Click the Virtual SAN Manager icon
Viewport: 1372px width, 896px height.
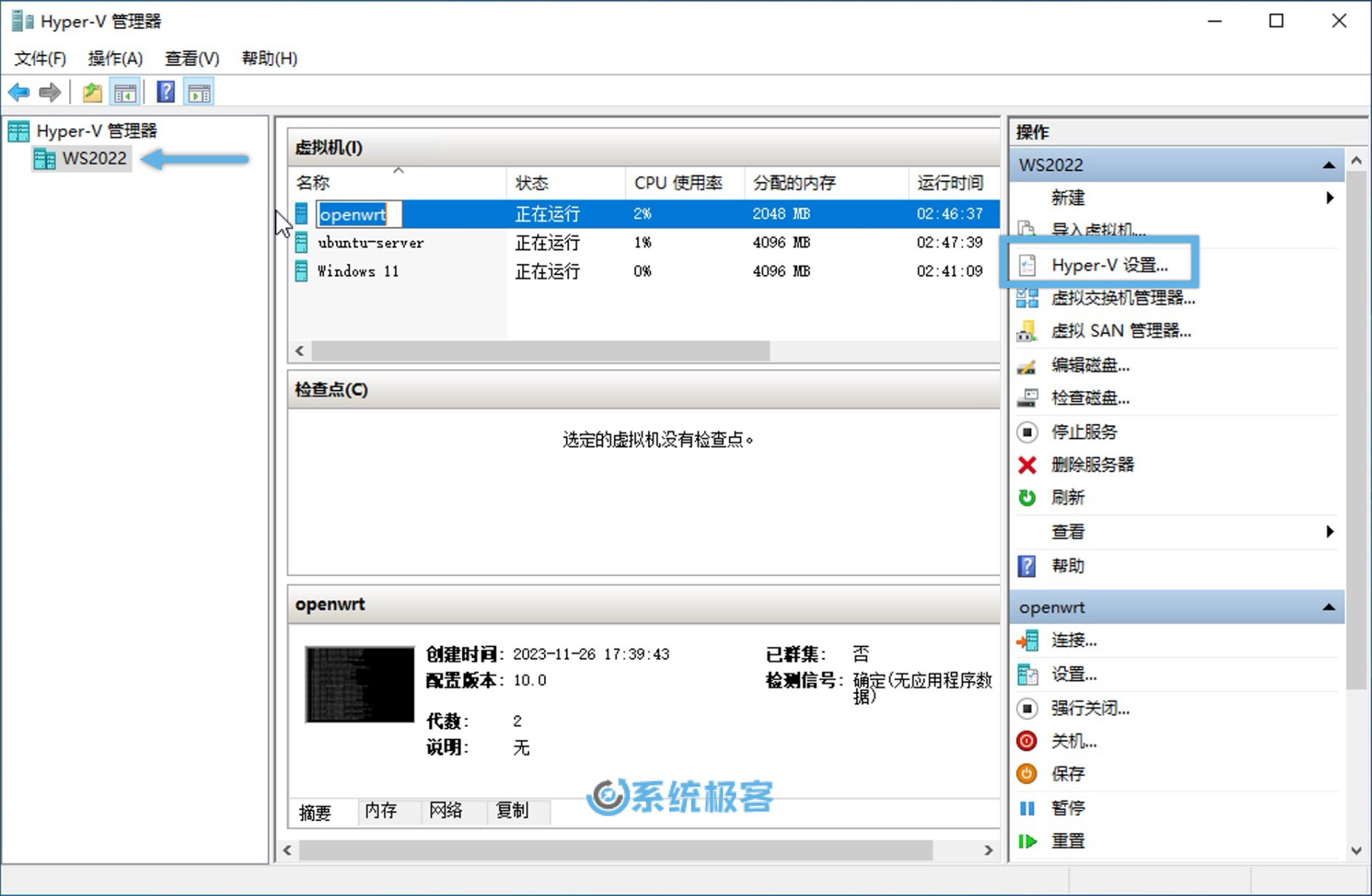pyautogui.click(x=1026, y=331)
